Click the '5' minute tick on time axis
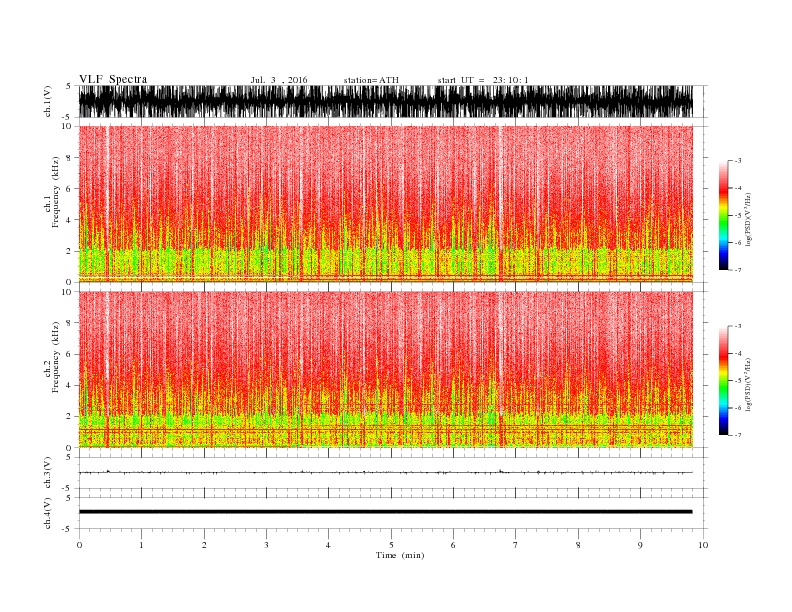The image size is (792, 612). (391, 545)
